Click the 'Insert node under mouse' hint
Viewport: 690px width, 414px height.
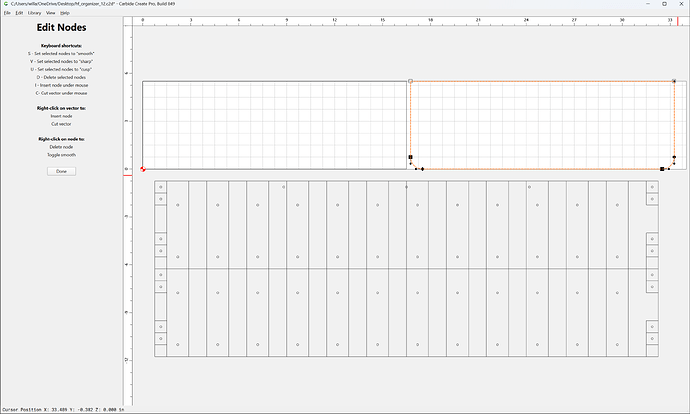62,85
